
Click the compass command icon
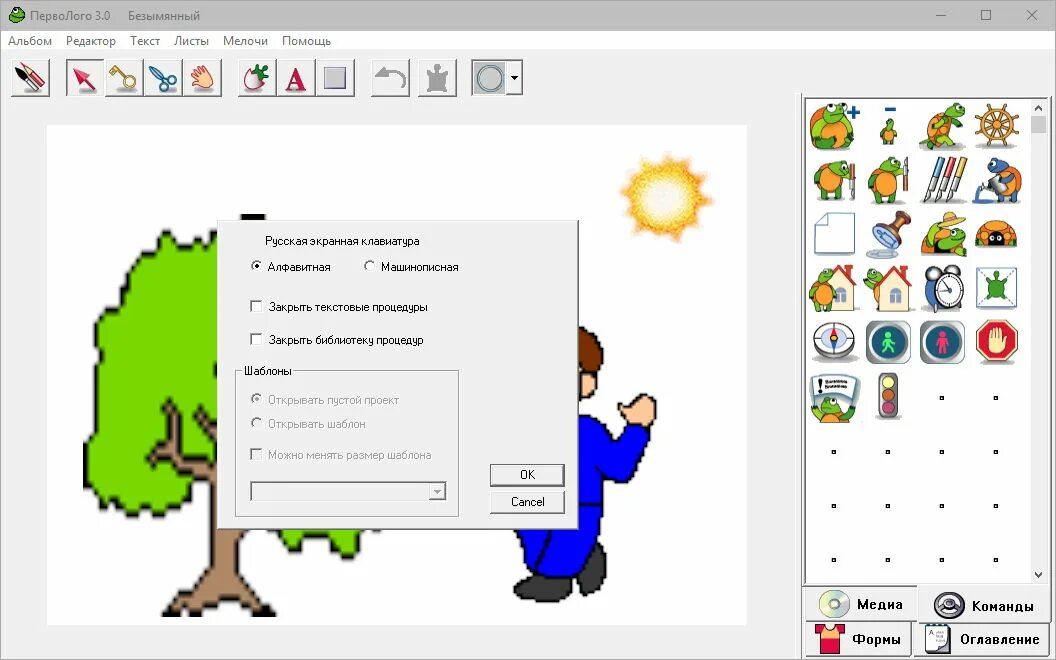(x=834, y=342)
